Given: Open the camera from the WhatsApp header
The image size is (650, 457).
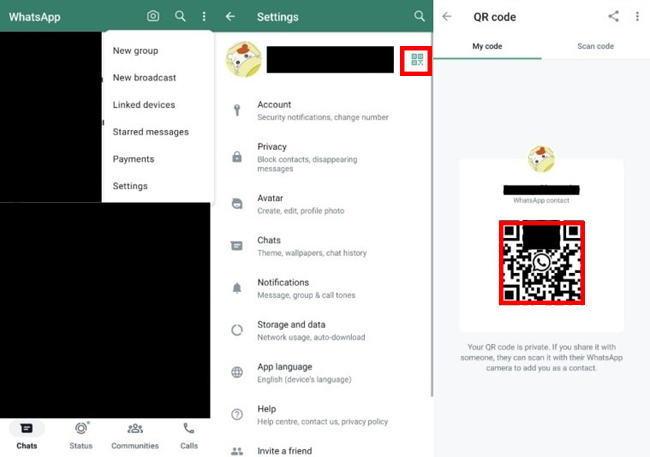Looking at the screenshot, I should (153, 16).
